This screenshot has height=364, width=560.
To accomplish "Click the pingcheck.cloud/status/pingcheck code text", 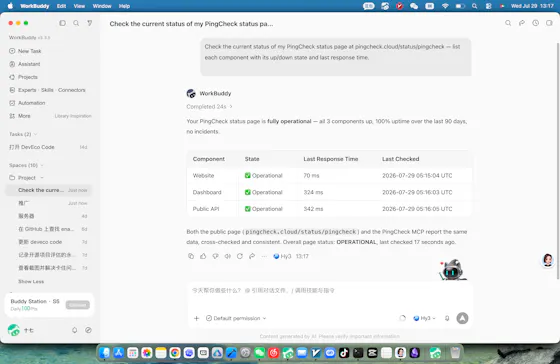I will tap(300, 232).
